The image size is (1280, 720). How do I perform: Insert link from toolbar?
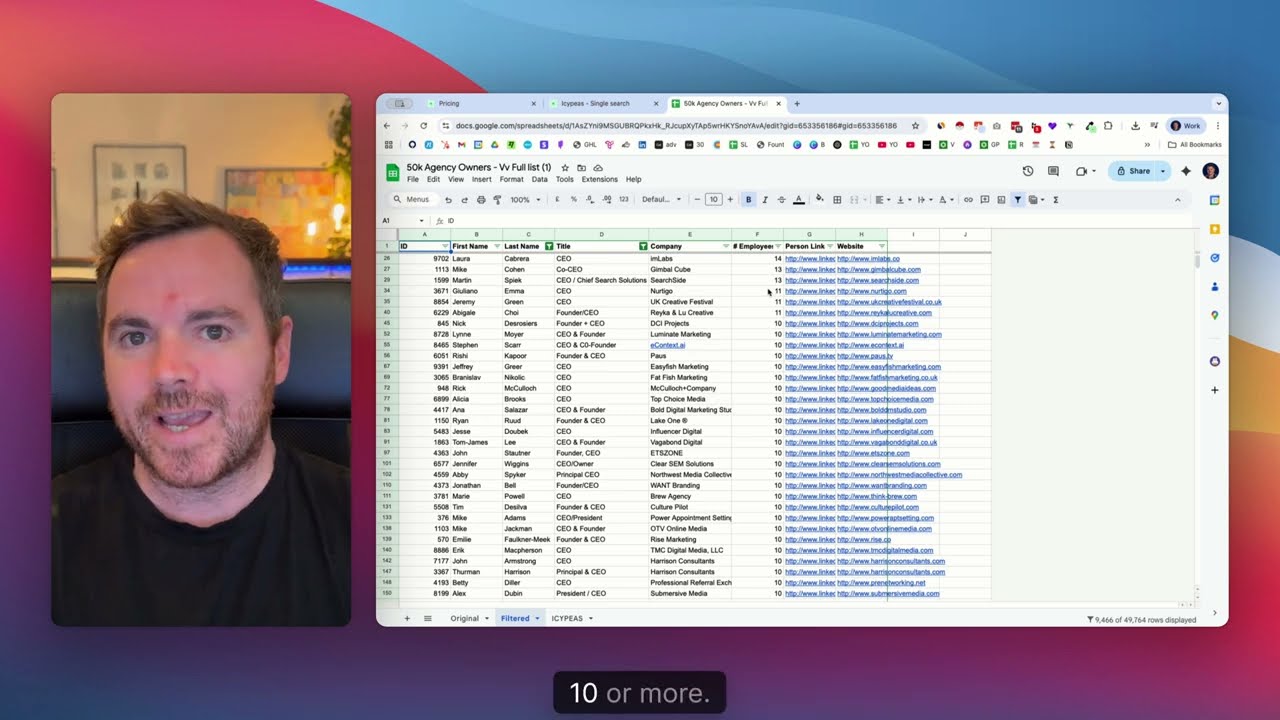point(968,200)
